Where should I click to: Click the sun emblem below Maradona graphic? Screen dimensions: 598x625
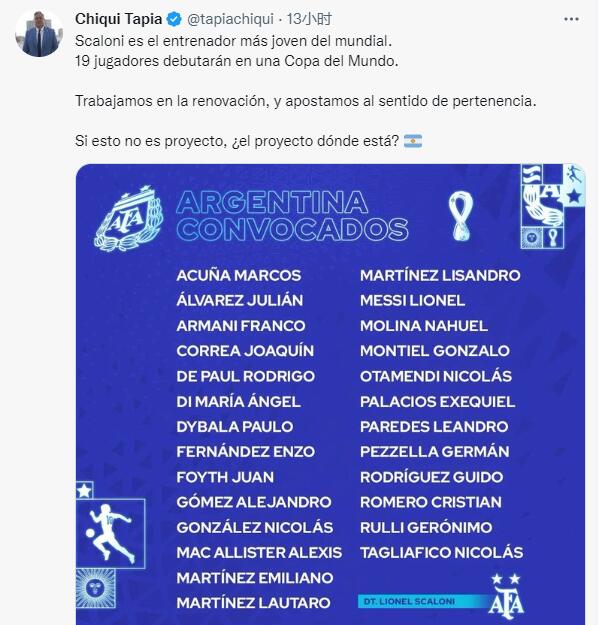pos(96,588)
